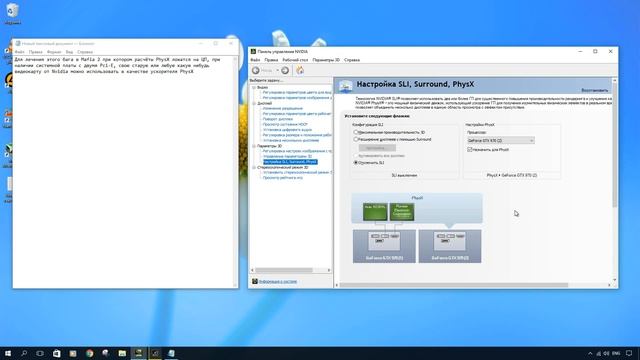
Task: Click the System Information icon at bottom-left panel
Action: click(x=255, y=281)
